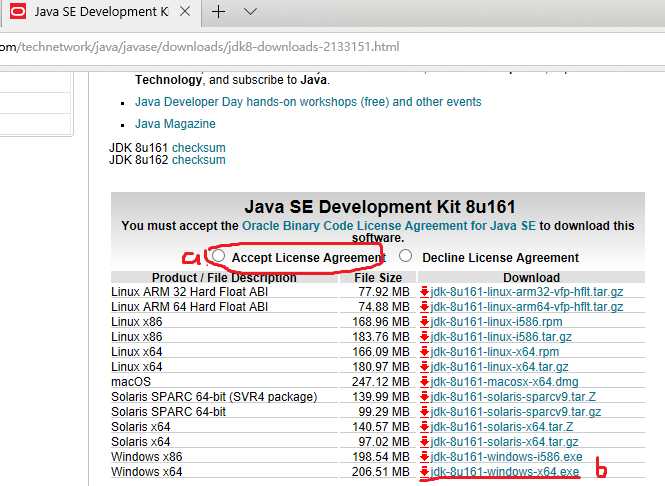
Task: Download jdk-8u161-solaris-x64.tar.Z file
Action: point(502,427)
